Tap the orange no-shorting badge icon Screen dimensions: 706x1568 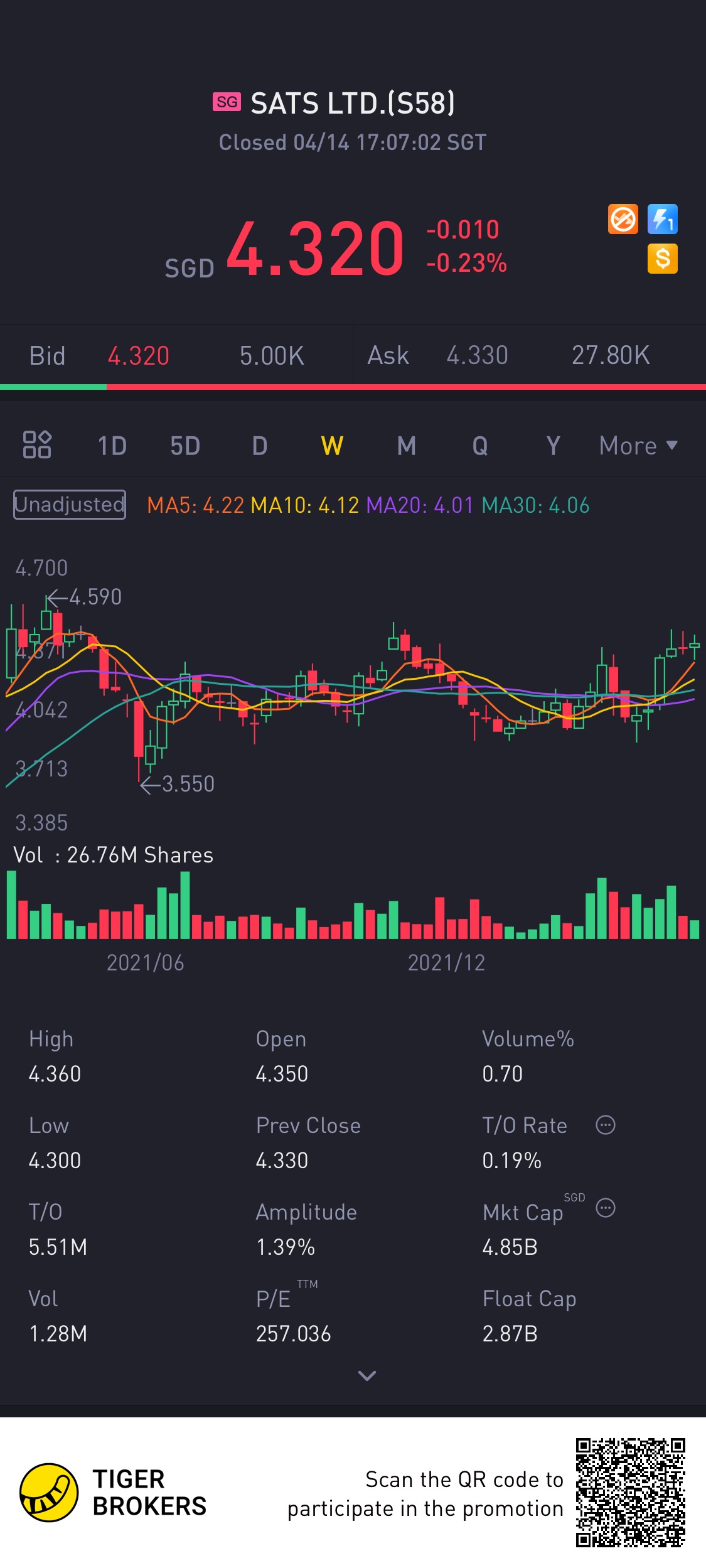(x=623, y=220)
